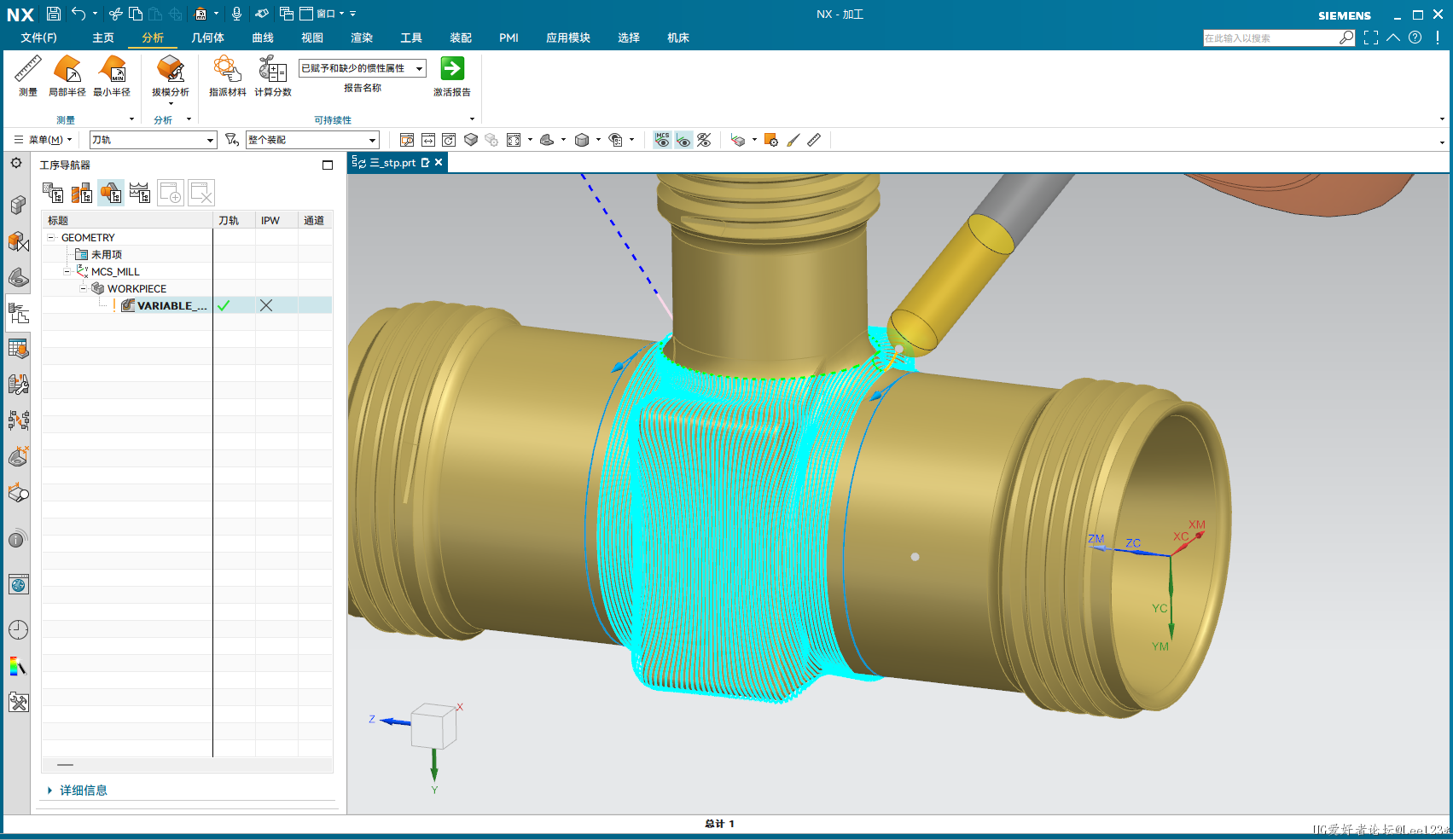The width and height of the screenshot is (1453, 840).
Task: Expand the 测量 group arrow
Action: click(131, 119)
